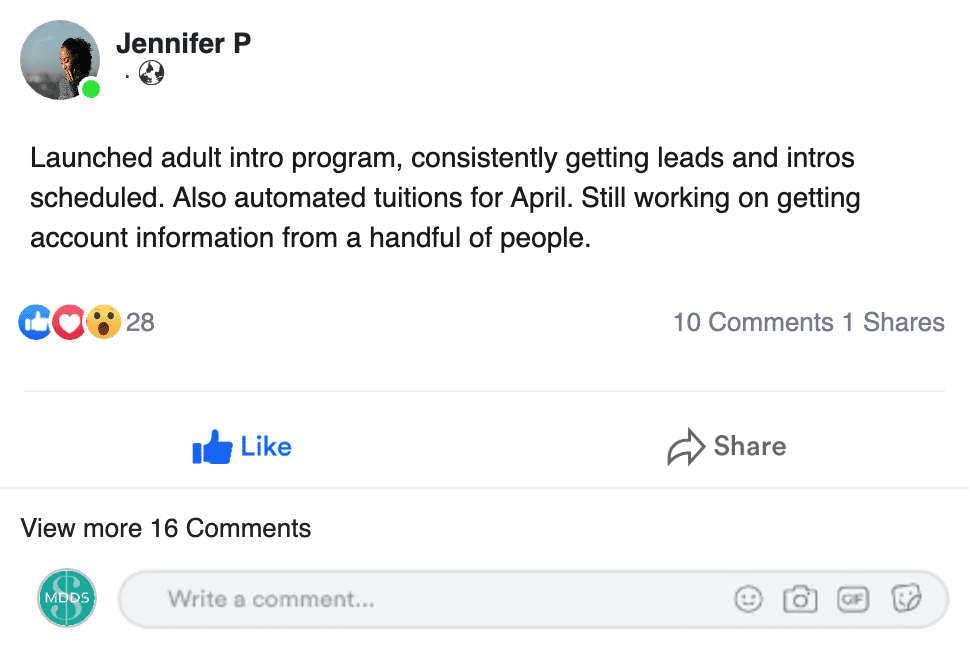The image size is (970, 646).
Task: Expand View more 16 Comments
Action: (x=166, y=528)
